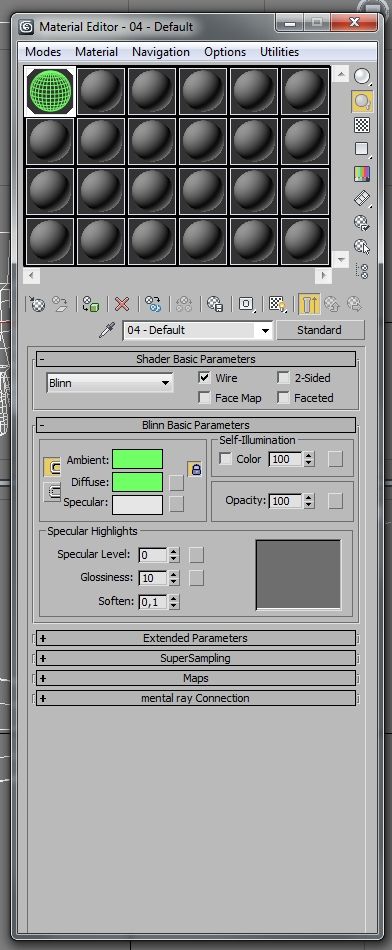Click the Opacity value field
Image resolution: width=392 pixels, height=950 pixels.
pyautogui.click(x=285, y=501)
